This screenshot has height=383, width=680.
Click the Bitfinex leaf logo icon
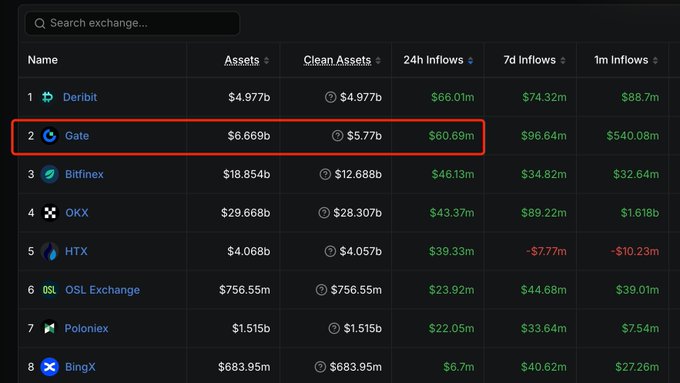coord(49,174)
